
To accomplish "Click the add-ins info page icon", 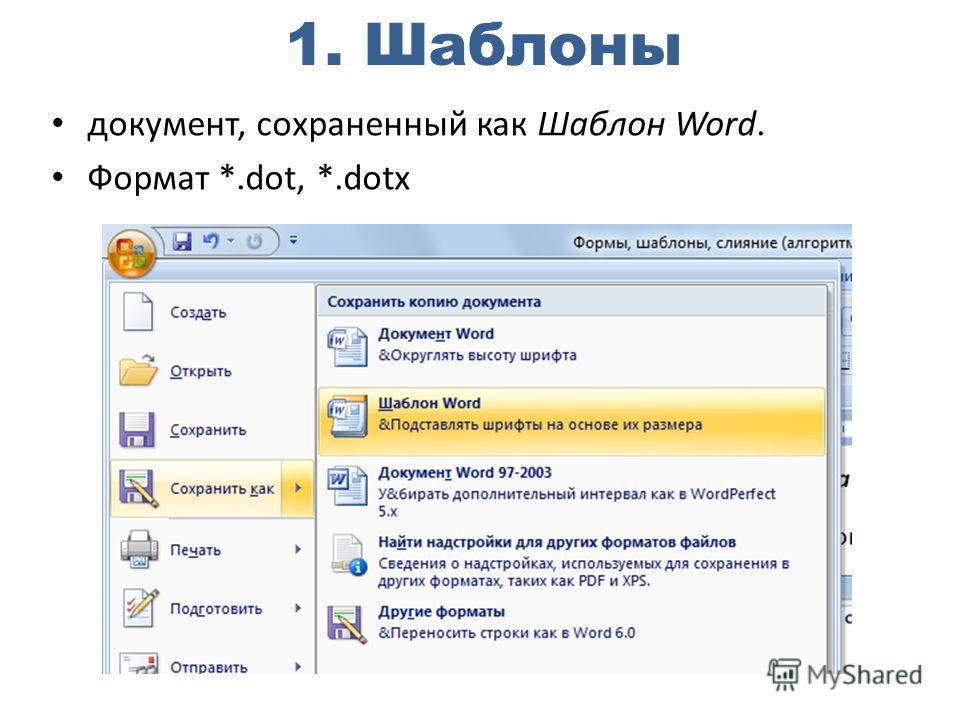I will [348, 555].
